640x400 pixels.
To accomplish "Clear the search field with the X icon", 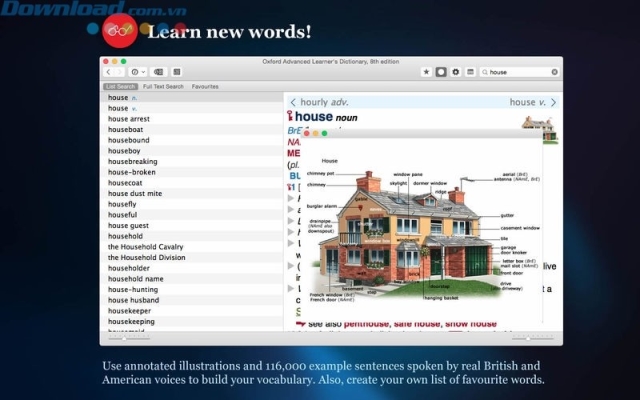I will [555, 72].
